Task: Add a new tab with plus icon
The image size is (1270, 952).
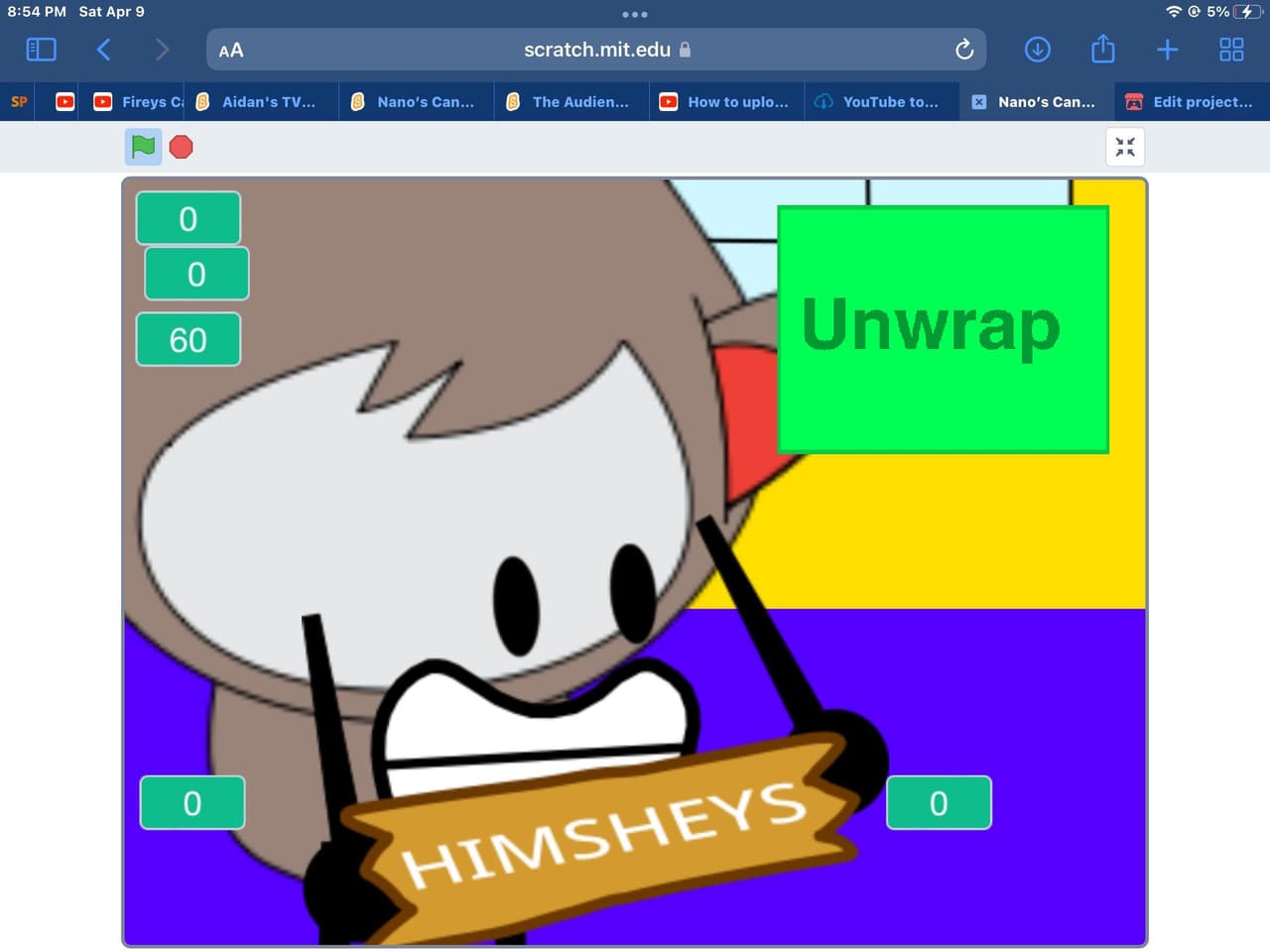Action: 1168,50
